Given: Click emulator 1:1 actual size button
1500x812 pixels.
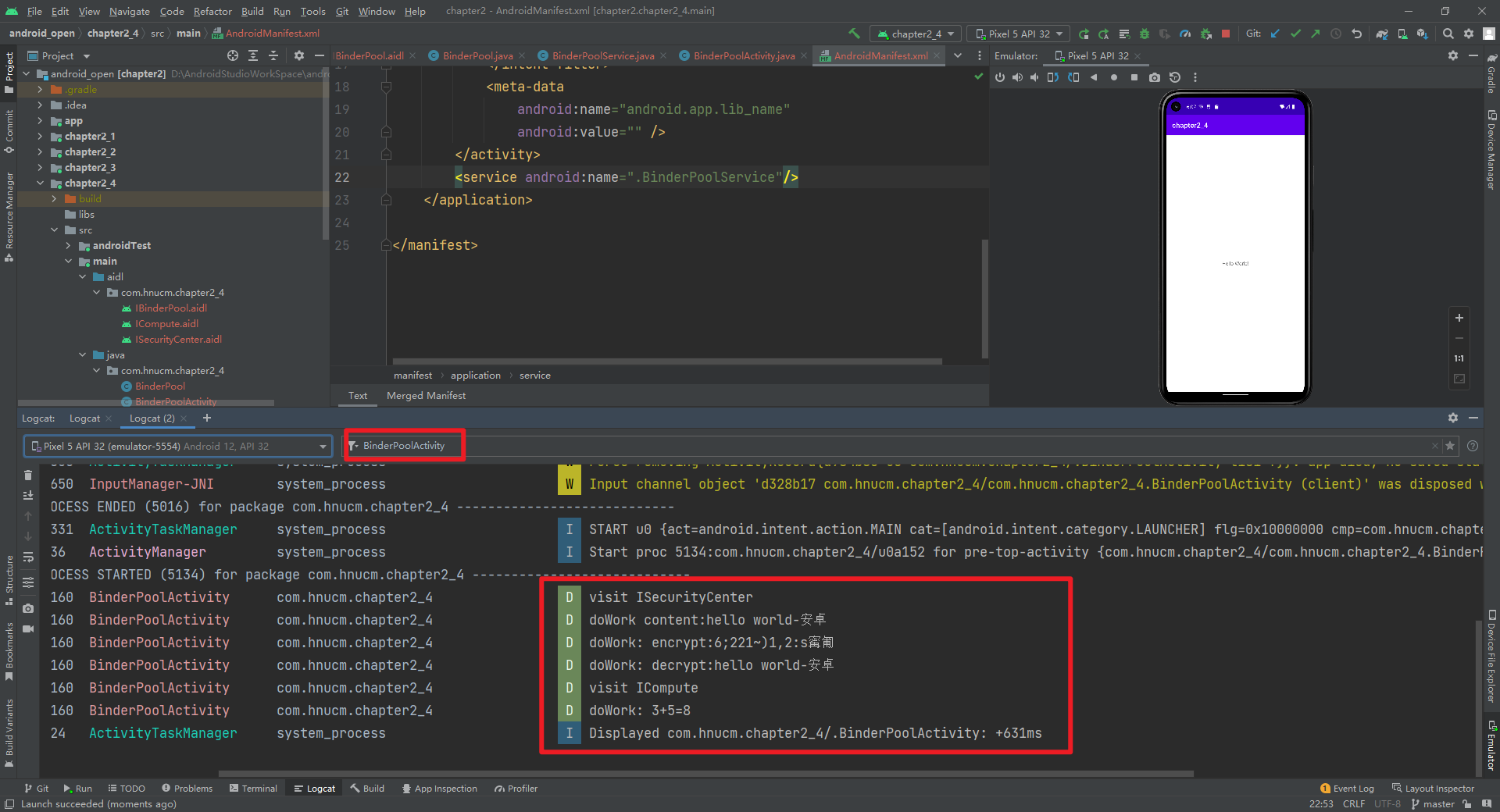Looking at the screenshot, I should [1459, 358].
